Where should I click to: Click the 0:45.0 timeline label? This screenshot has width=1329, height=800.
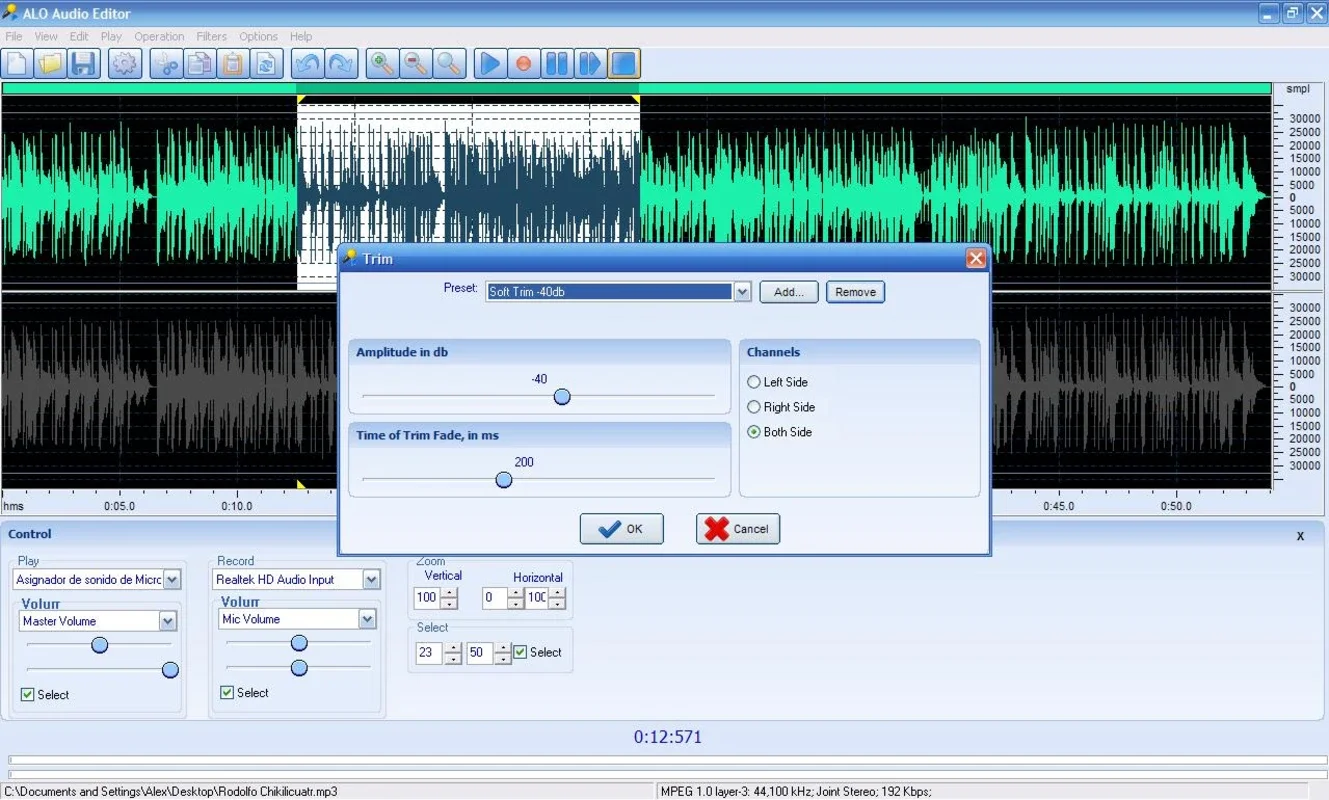[1058, 506]
